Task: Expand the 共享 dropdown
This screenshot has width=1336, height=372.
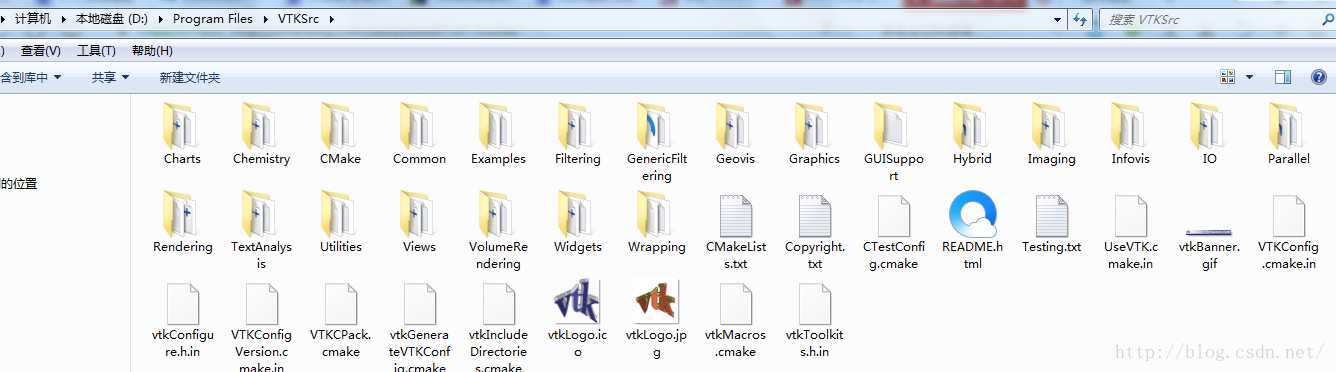Action: tap(110, 77)
